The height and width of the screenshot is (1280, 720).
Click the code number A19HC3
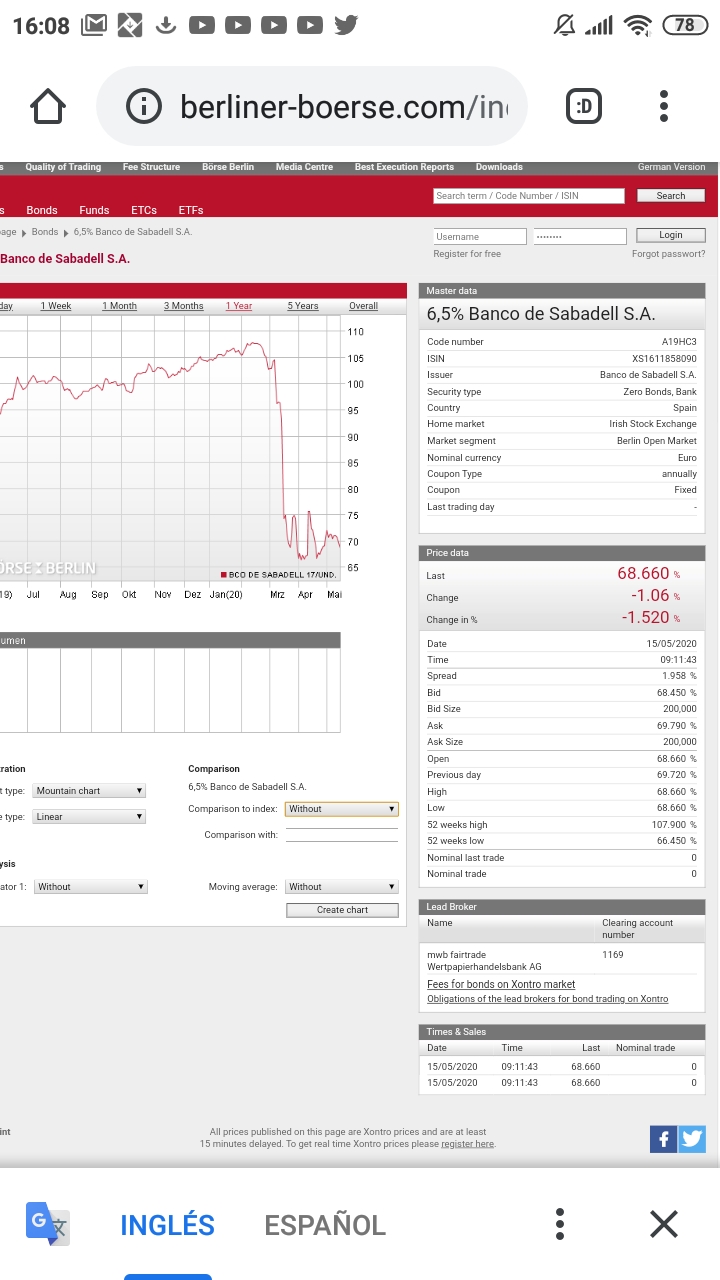tap(679, 342)
